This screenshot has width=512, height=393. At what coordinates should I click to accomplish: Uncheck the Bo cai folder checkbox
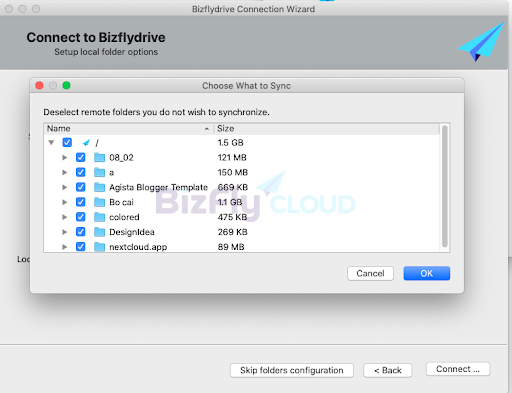[80, 202]
